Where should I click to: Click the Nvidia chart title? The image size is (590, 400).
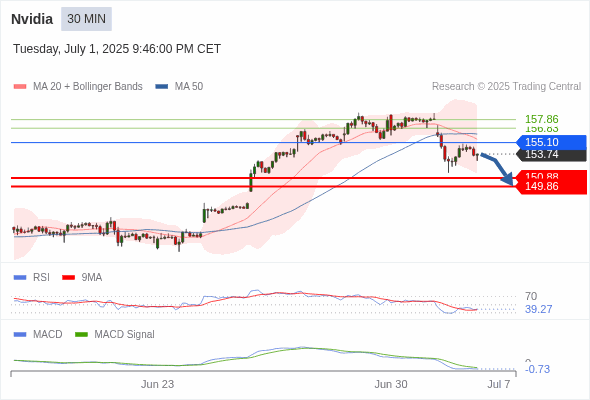(x=32, y=19)
